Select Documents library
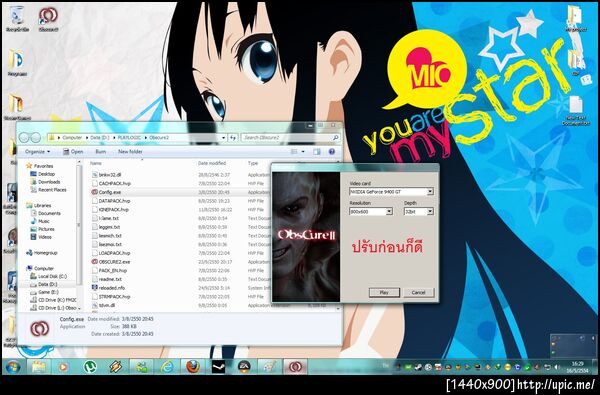Viewport: 600px width, 395px height. pos(46,213)
